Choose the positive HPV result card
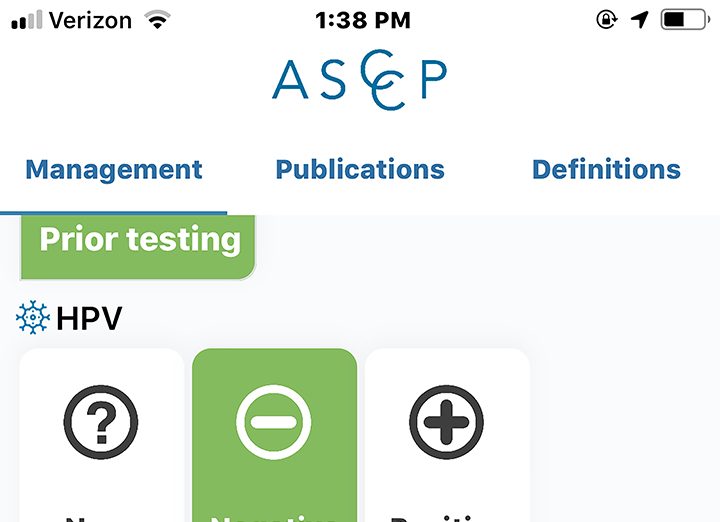720x522 pixels. pyautogui.click(x=447, y=435)
